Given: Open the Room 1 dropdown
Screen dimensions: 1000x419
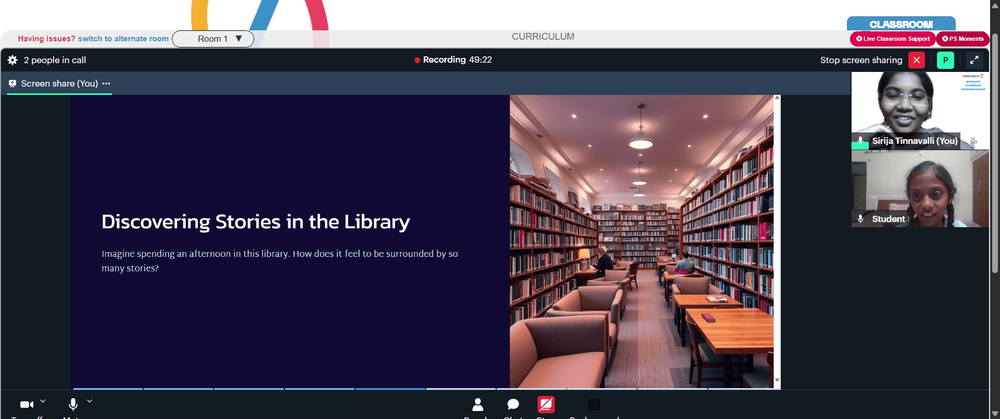Looking at the screenshot, I should point(213,39).
